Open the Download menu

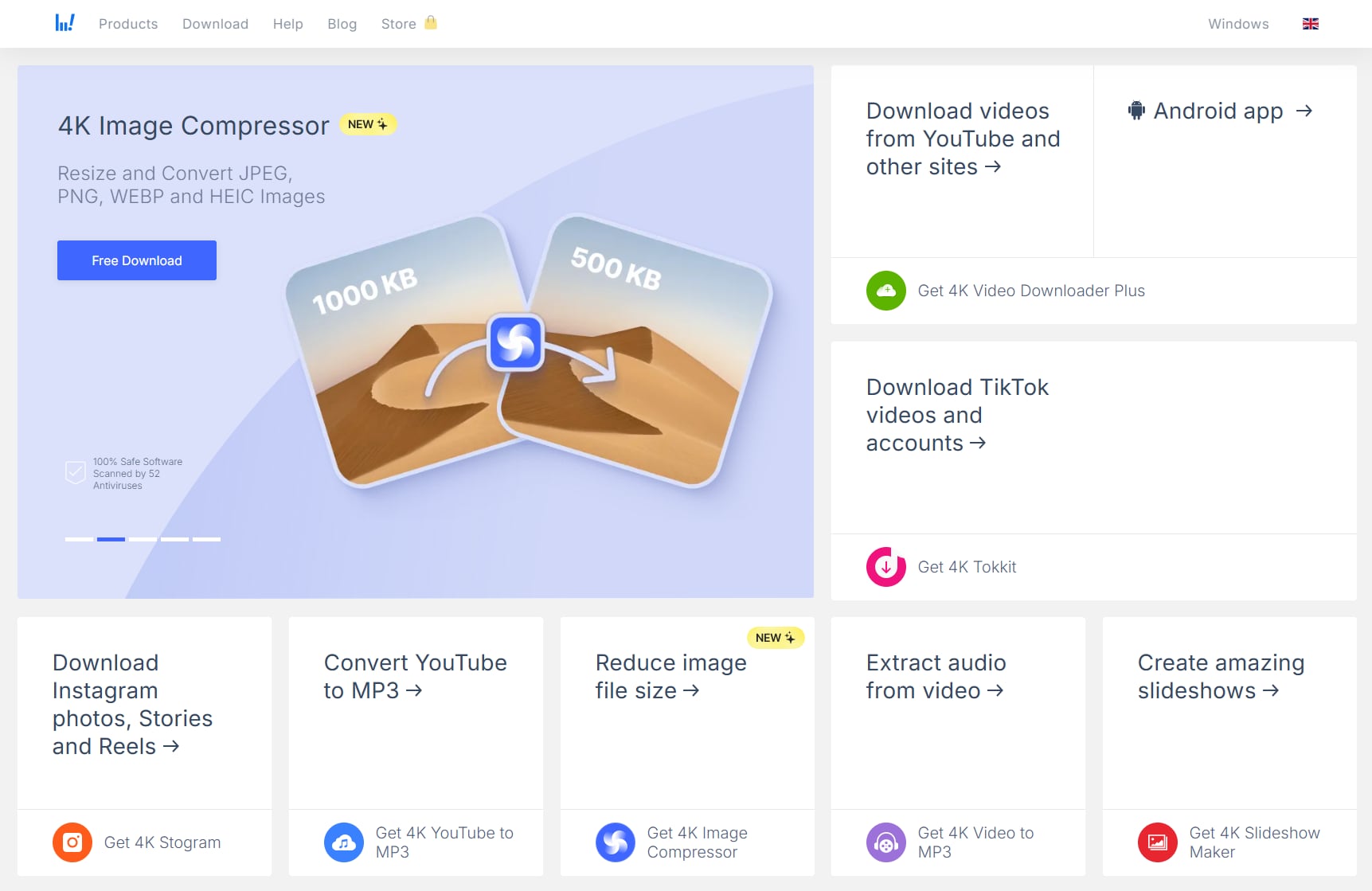click(x=216, y=24)
